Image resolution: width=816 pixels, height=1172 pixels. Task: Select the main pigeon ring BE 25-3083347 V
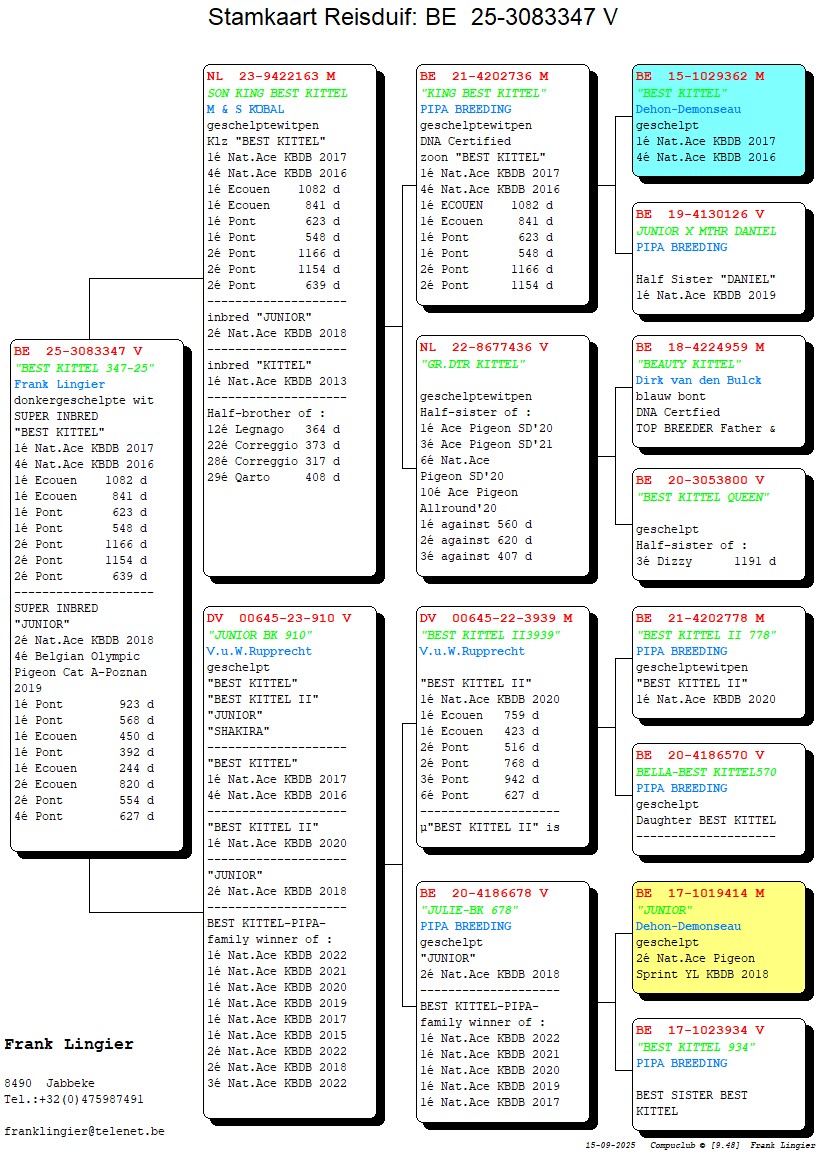coord(78,352)
